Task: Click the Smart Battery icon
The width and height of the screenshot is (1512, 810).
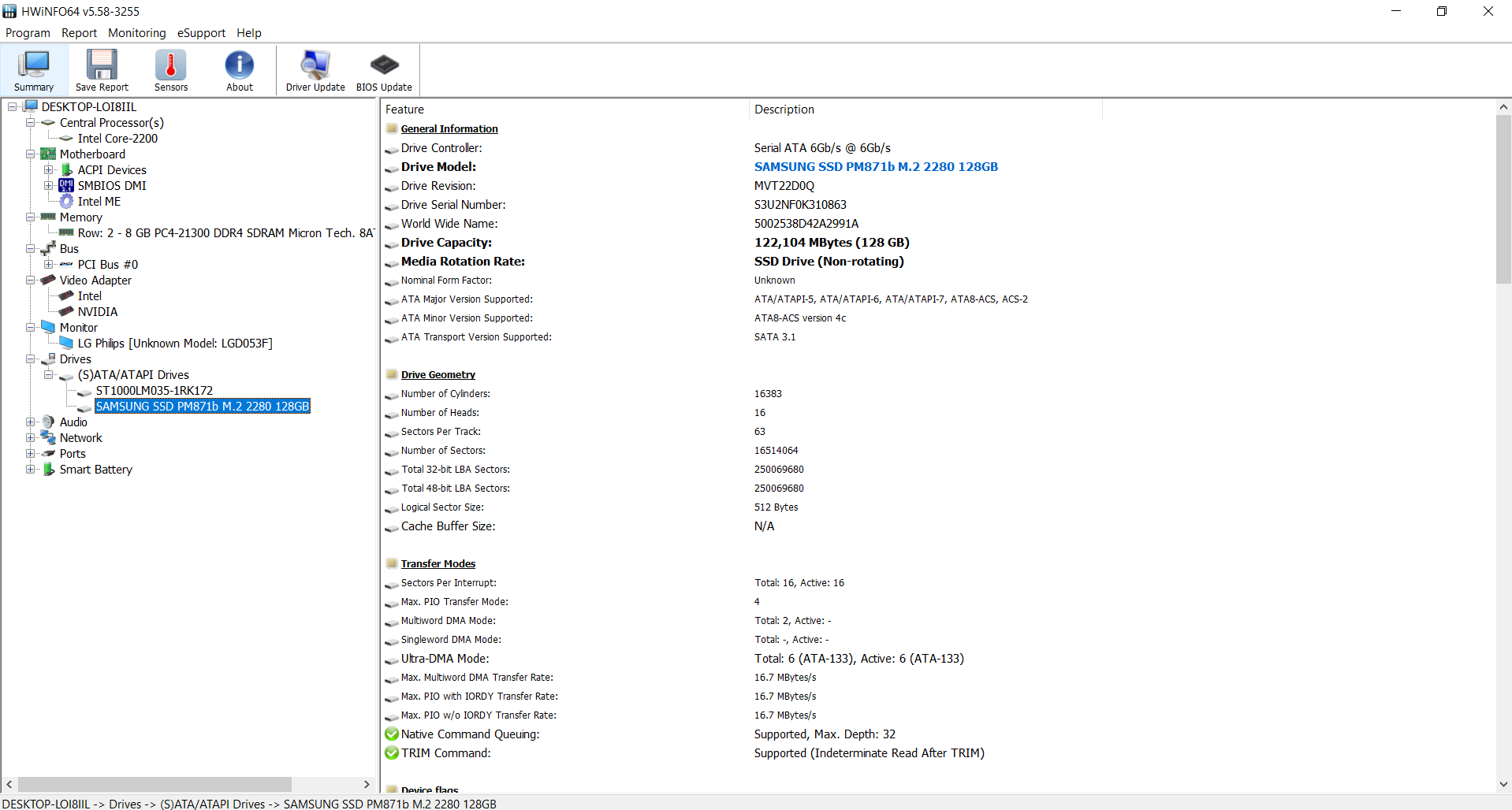Action: (x=48, y=469)
